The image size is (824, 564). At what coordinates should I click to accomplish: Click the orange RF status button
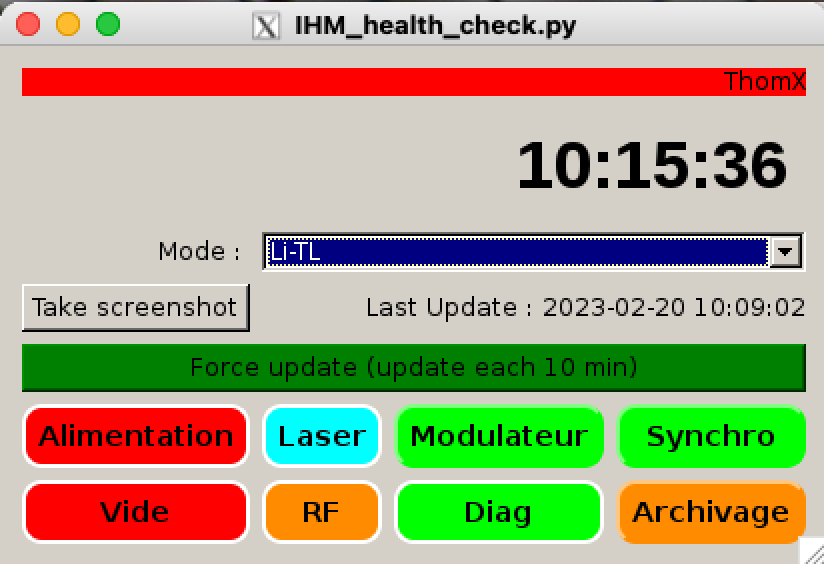point(322,512)
